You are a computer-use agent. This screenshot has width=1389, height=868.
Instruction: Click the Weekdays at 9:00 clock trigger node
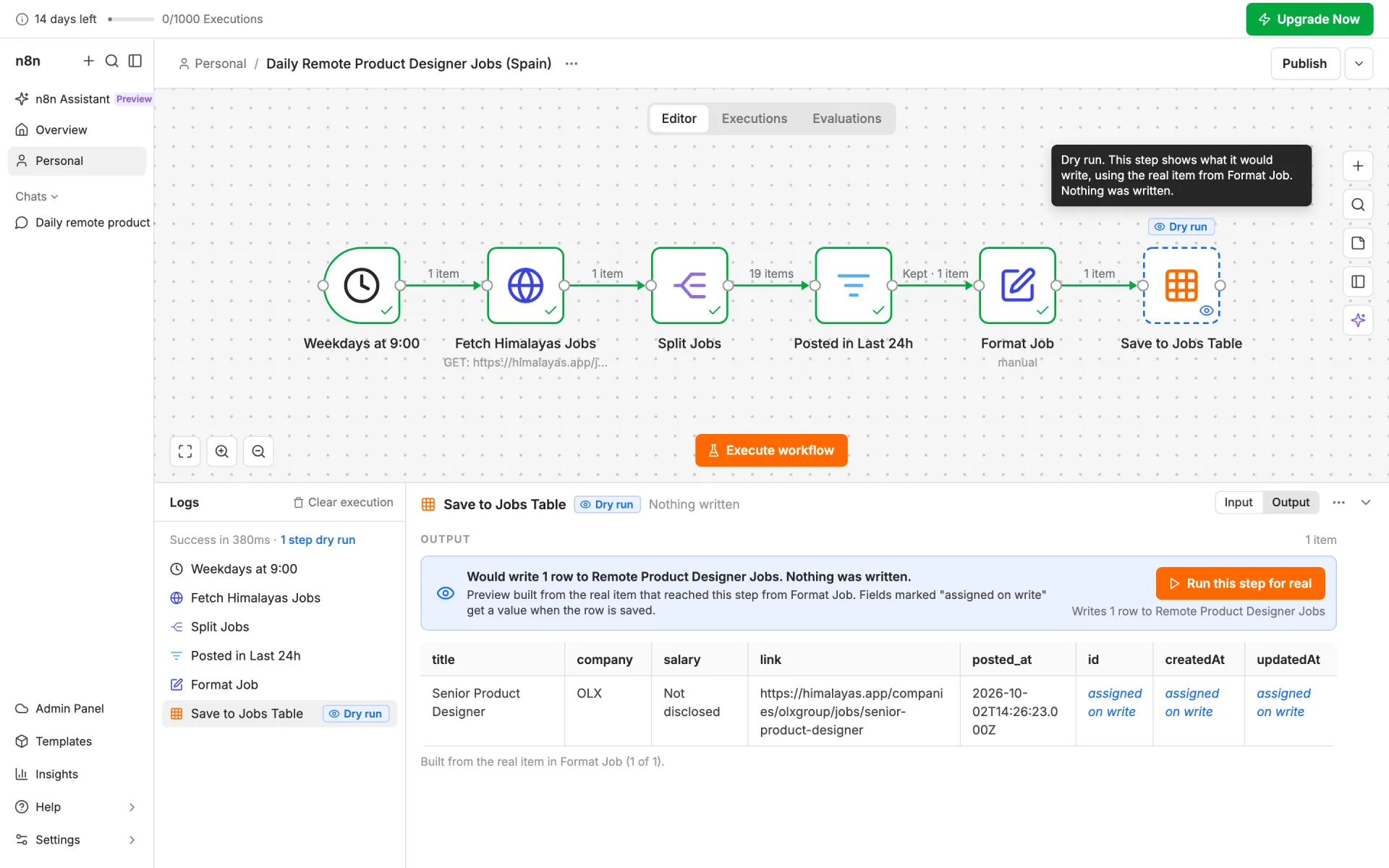pyautogui.click(x=361, y=285)
